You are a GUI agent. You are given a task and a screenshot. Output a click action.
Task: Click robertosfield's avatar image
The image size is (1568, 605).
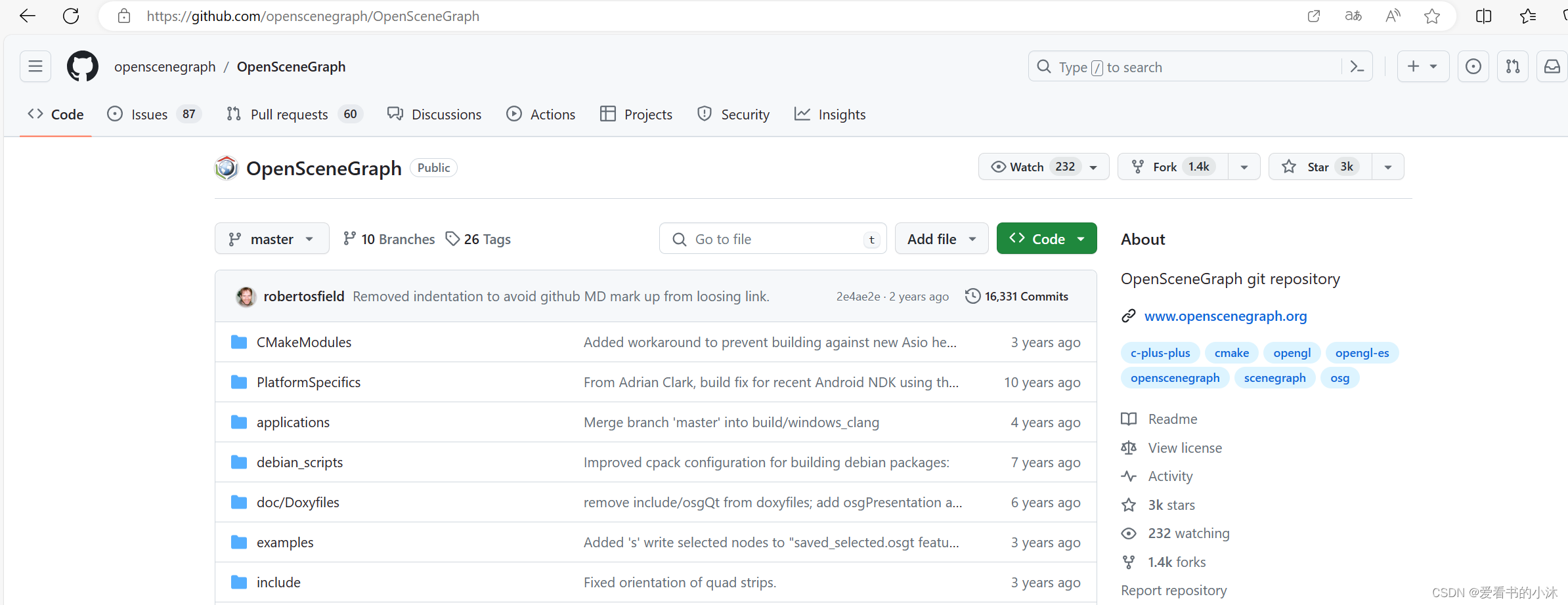point(246,297)
